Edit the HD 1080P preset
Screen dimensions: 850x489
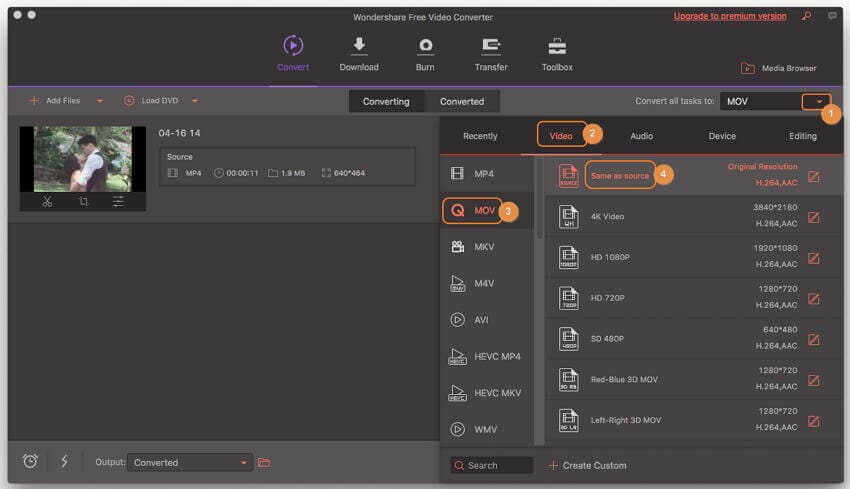tap(814, 258)
